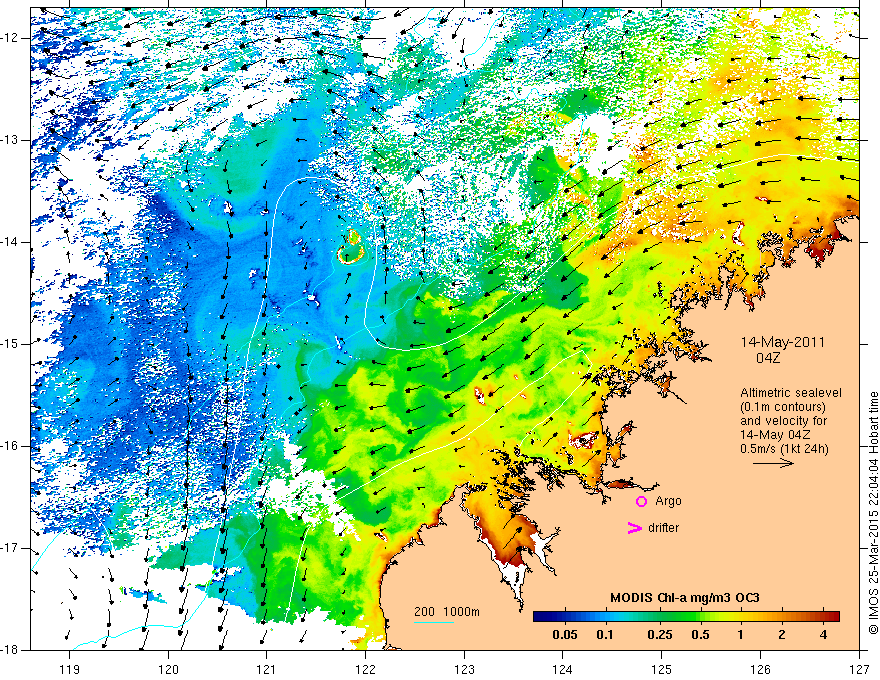Click the '0.5m/s (1kt 24h)' scale text
Viewport: 880px width, 680px height.
click(x=784, y=449)
